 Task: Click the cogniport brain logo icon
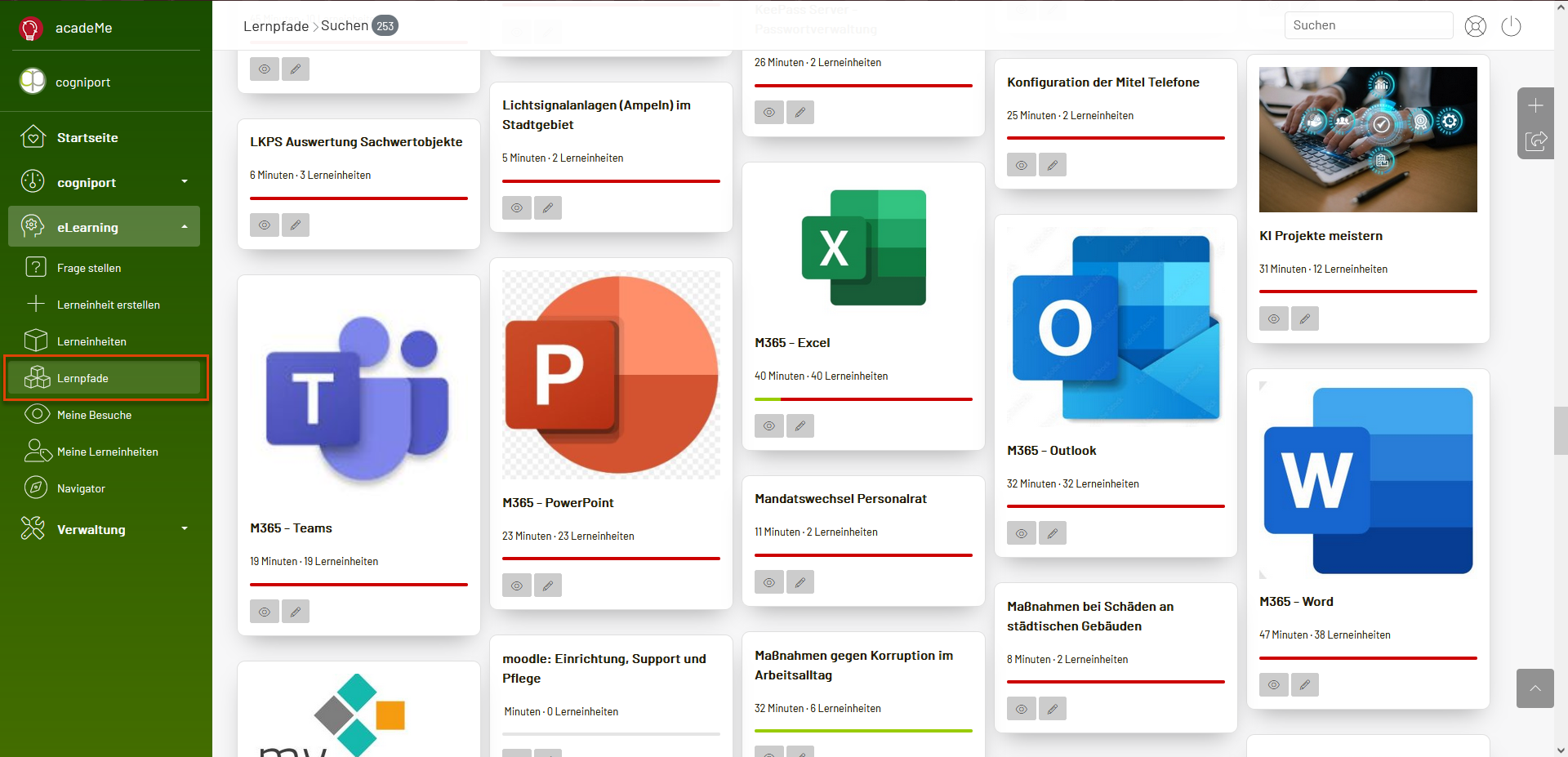[33, 81]
